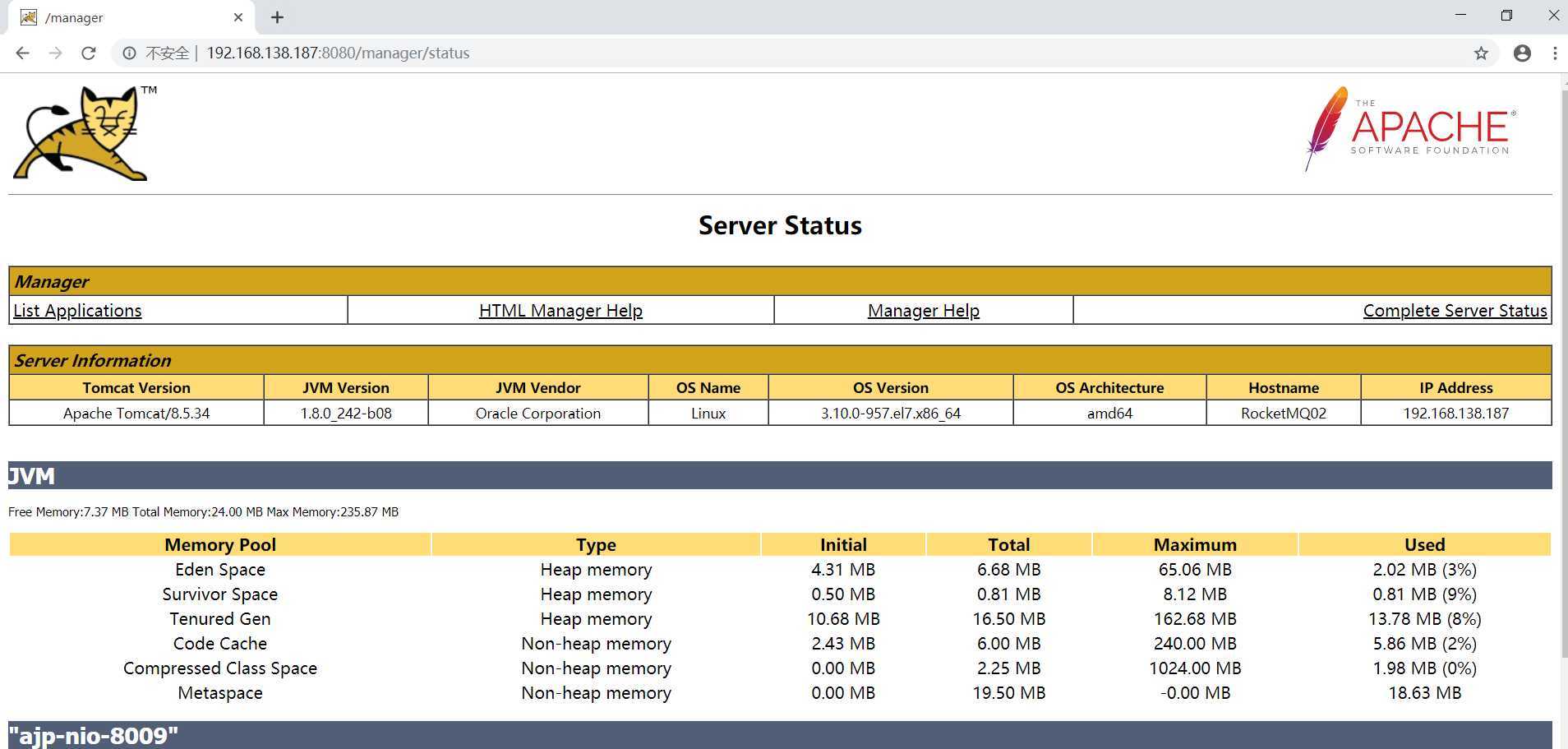The height and width of the screenshot is (749, 1568).
Task: Click the JVM section heading
Action: click(31, 476)
